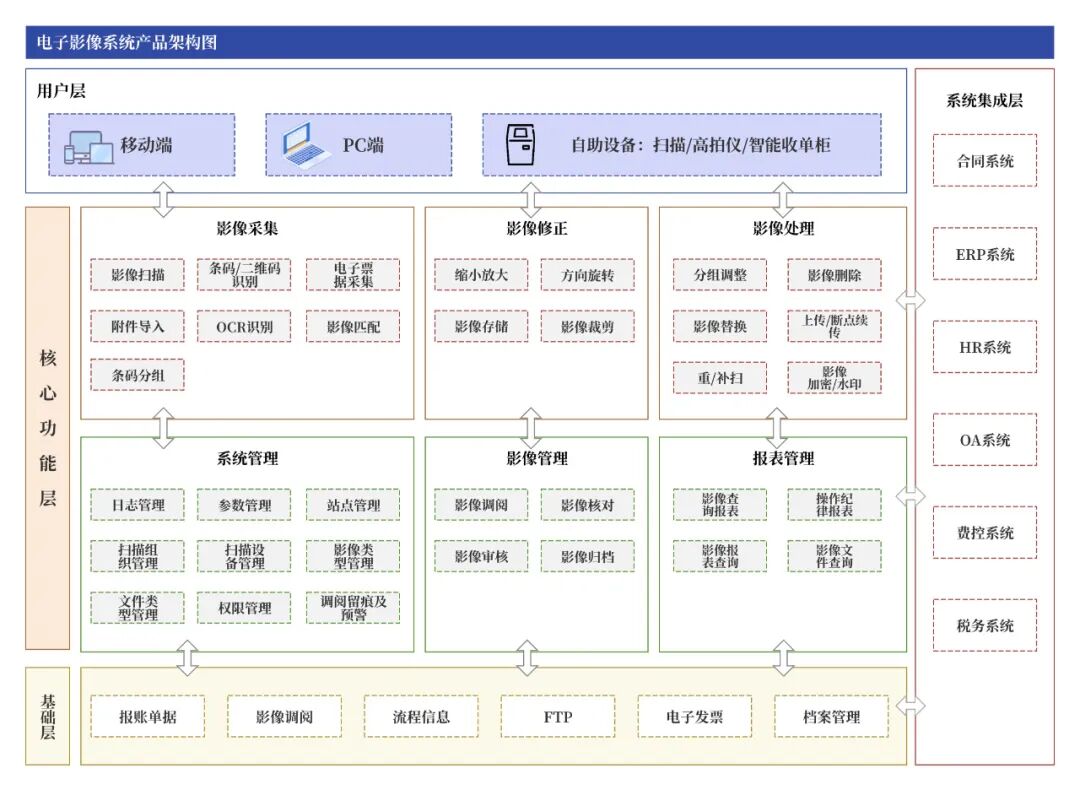1080x790 pixels.
Task: Choose the 影像删除 box
Action: pos(834,275)
